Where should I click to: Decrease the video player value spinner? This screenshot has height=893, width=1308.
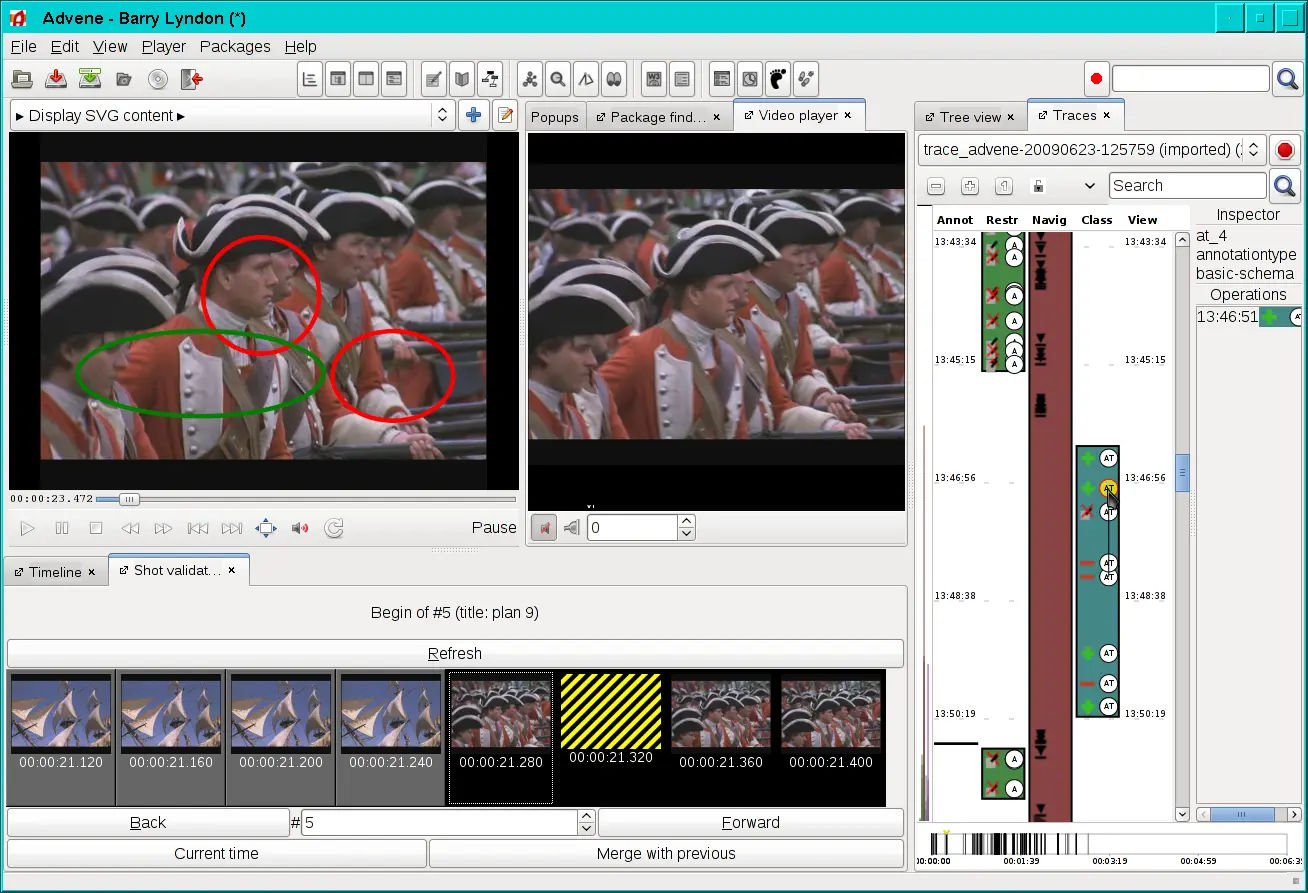686,534
